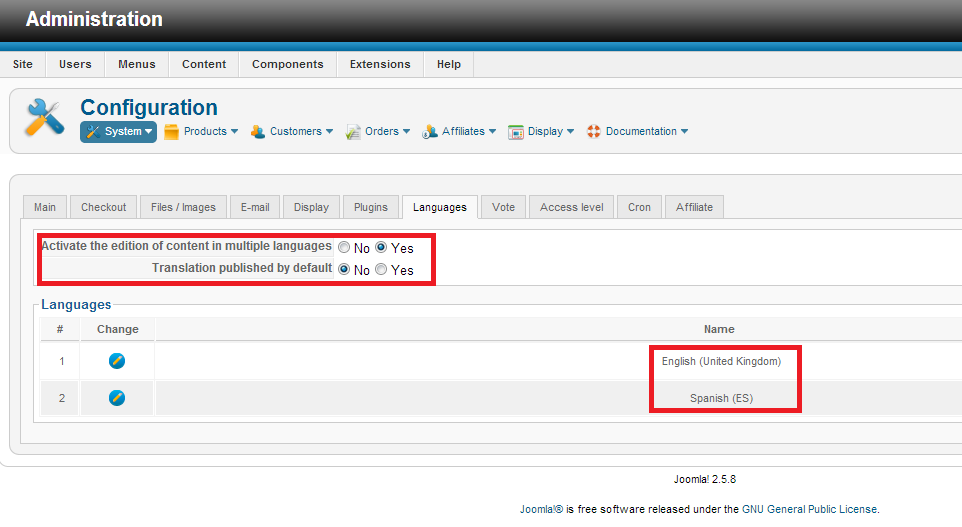Click the English (United Kingdom) language name
This screenshot has height=527, width=962.
[x=721, y=361]
